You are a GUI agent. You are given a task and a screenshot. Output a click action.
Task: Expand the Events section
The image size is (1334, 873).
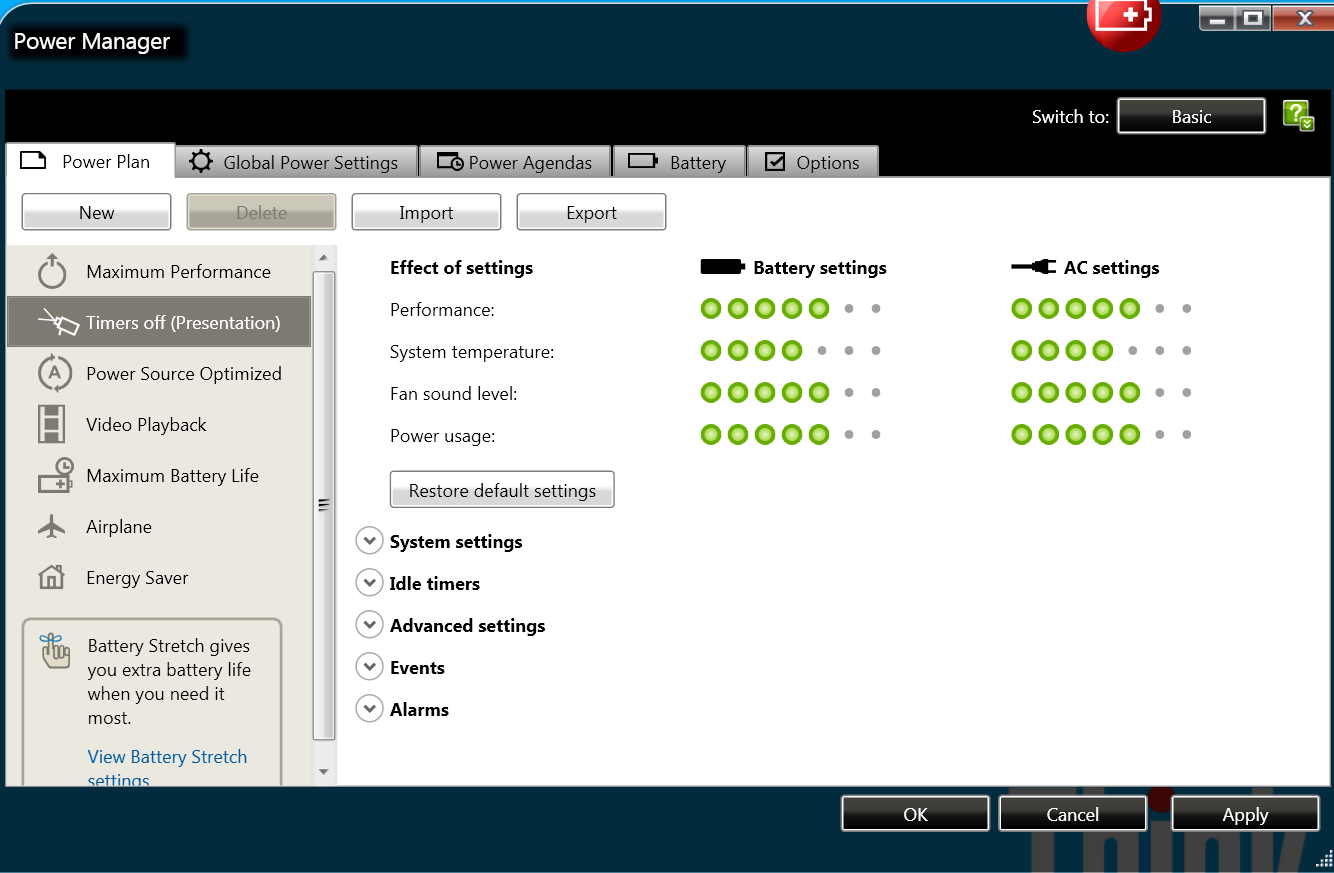[370, 667]
